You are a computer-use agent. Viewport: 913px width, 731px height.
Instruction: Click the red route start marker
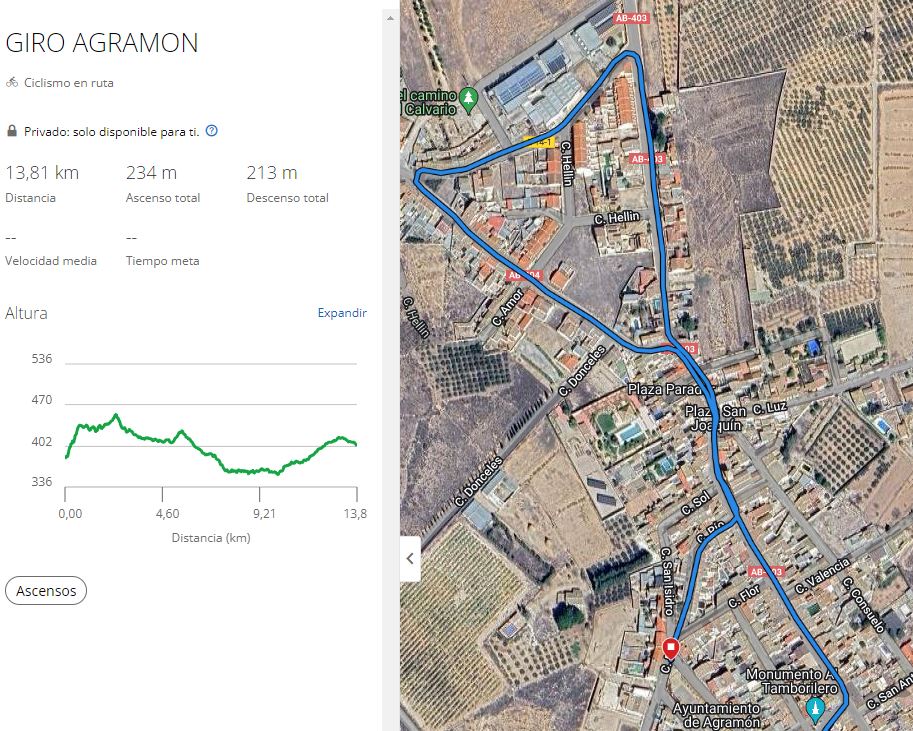(x=671, y=649)
